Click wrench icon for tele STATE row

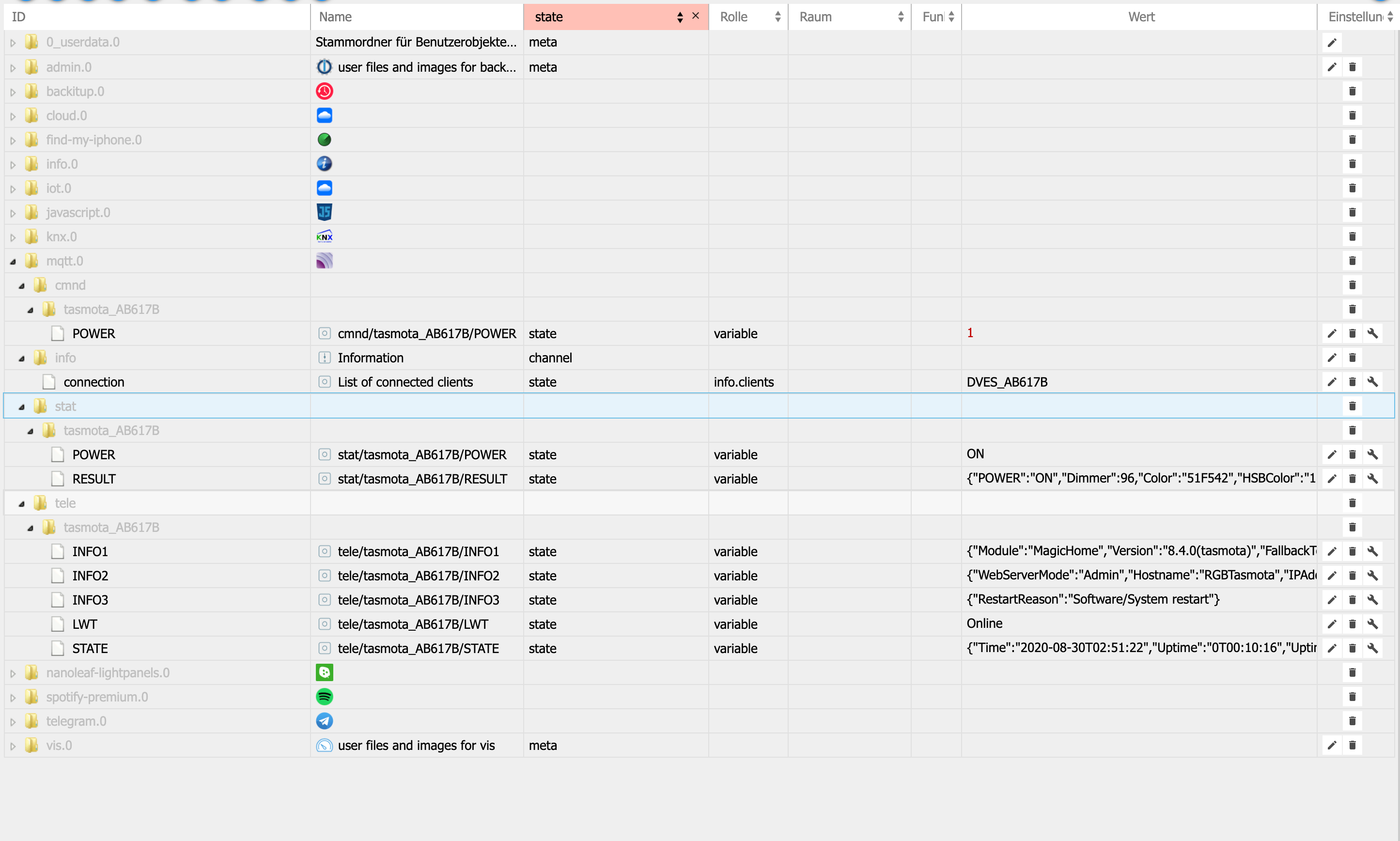(1372, 648)
